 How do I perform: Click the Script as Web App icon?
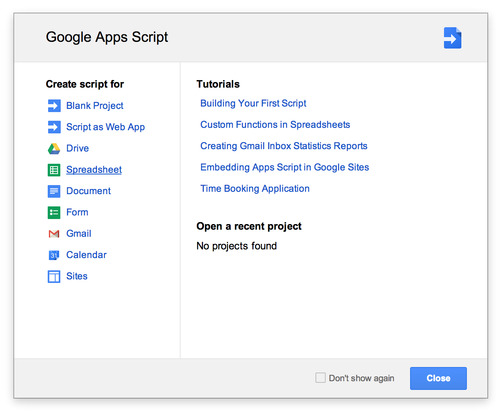click(x=54, y=127)
